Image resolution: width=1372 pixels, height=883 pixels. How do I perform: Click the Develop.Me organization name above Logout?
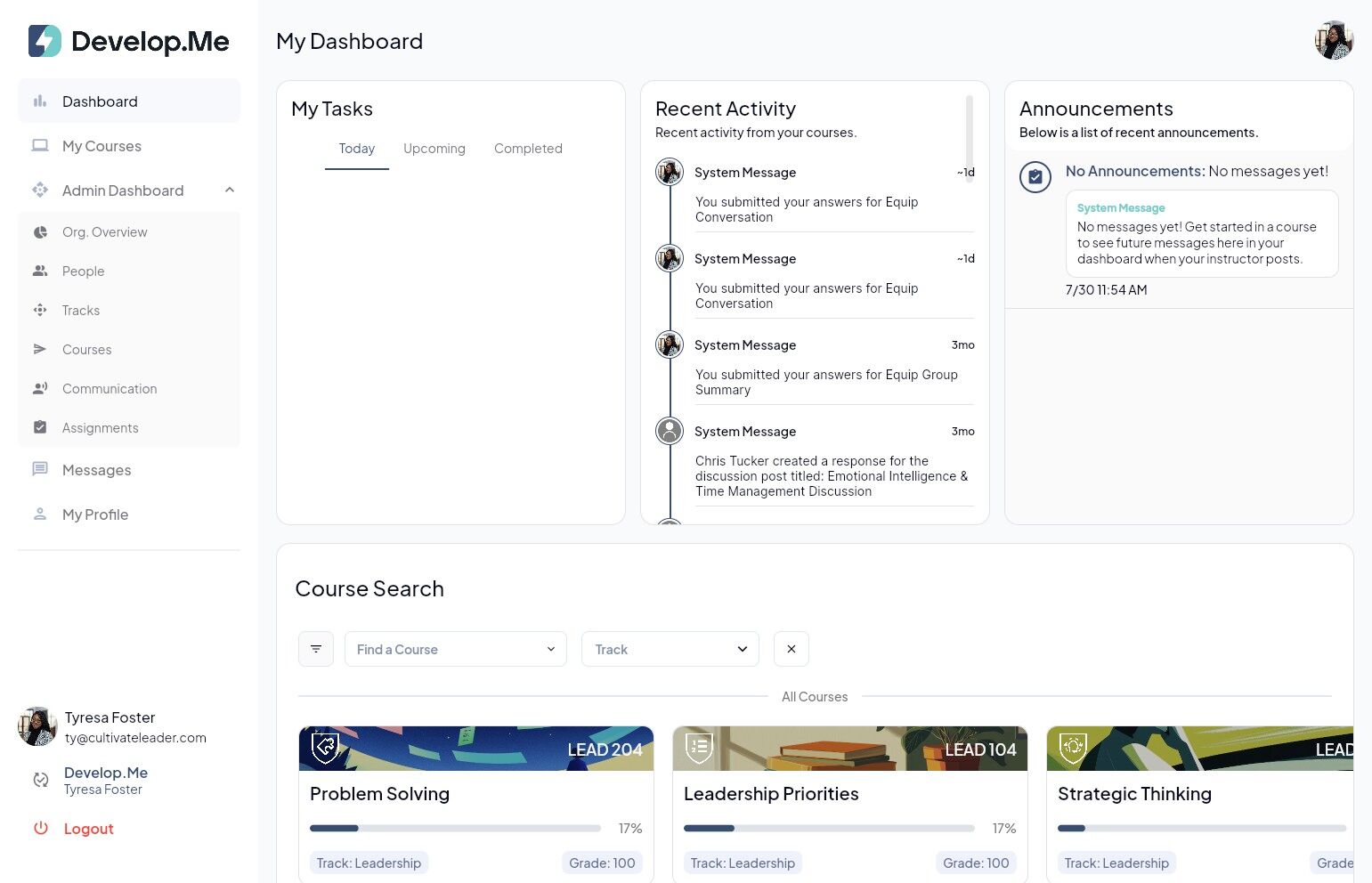(x=106, y=773)
